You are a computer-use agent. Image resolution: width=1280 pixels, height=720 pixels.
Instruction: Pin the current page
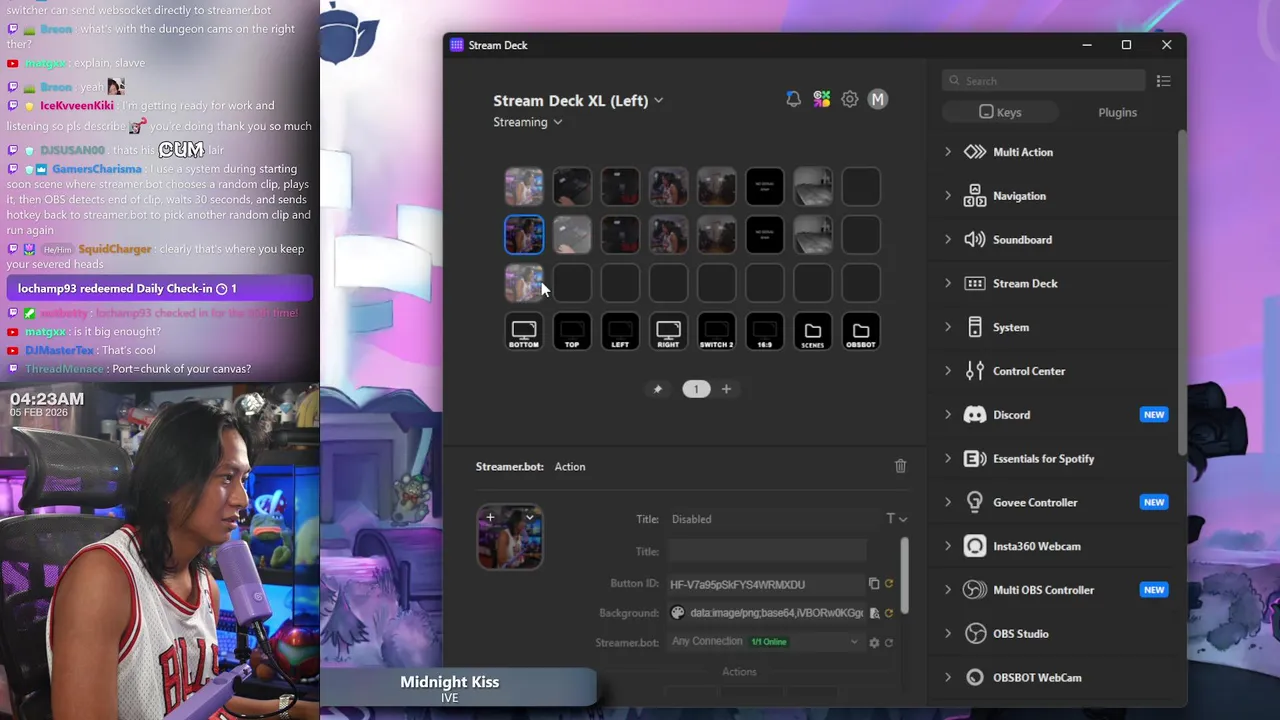(657, 389)
